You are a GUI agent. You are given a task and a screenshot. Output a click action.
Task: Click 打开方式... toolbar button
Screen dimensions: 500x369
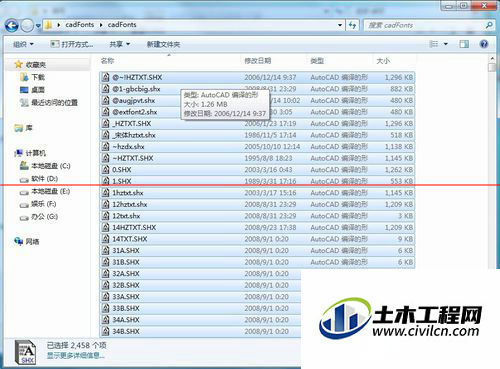(x=72, y=44)
